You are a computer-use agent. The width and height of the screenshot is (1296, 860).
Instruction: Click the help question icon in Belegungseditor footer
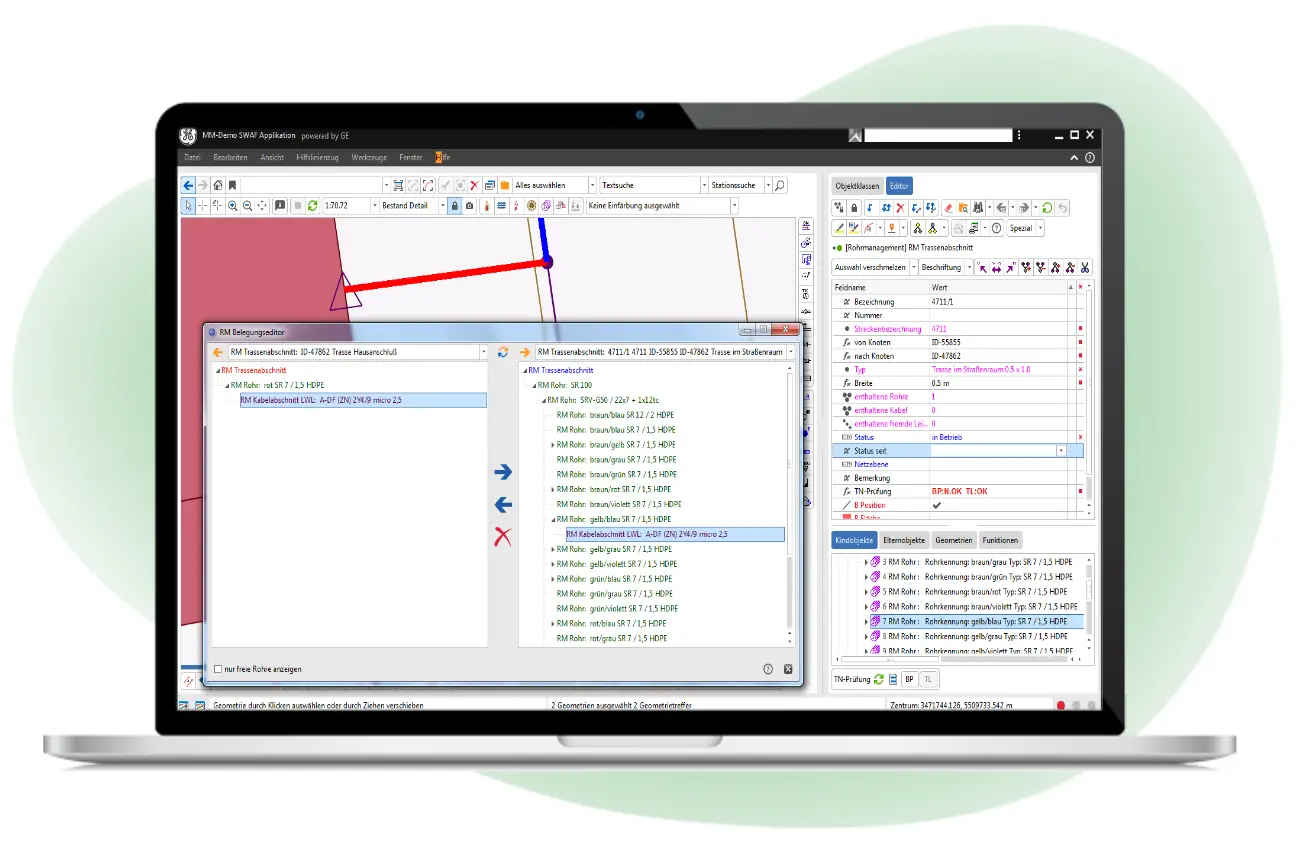coord(768,669)
